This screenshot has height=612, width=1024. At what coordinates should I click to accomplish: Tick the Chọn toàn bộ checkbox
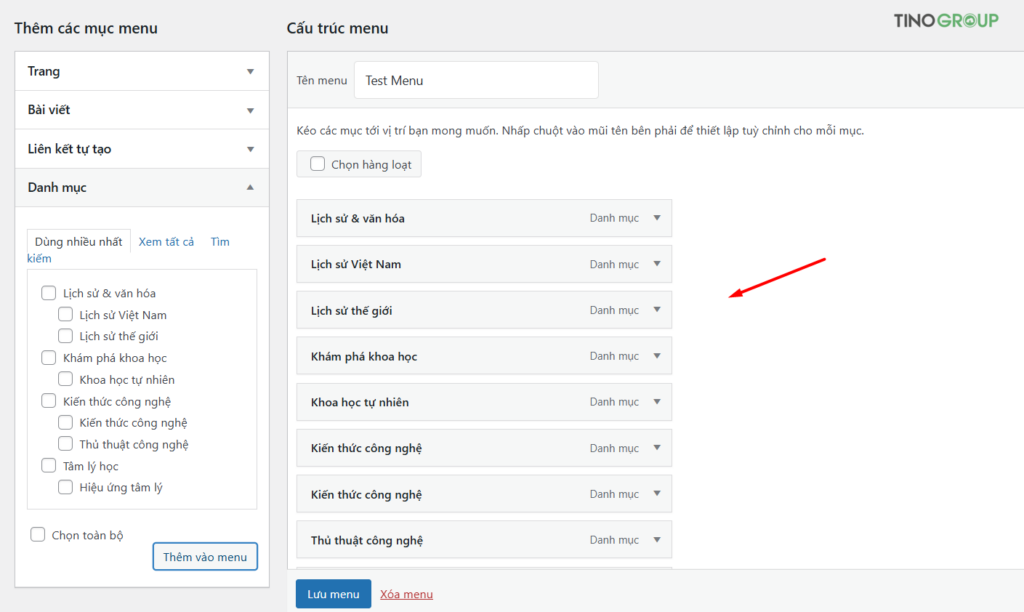pyautogui.click(x=38, y=534)
